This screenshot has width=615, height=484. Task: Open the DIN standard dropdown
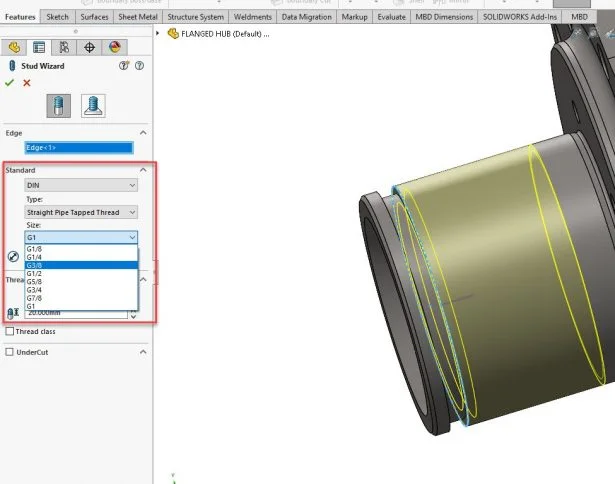(81, 185)
